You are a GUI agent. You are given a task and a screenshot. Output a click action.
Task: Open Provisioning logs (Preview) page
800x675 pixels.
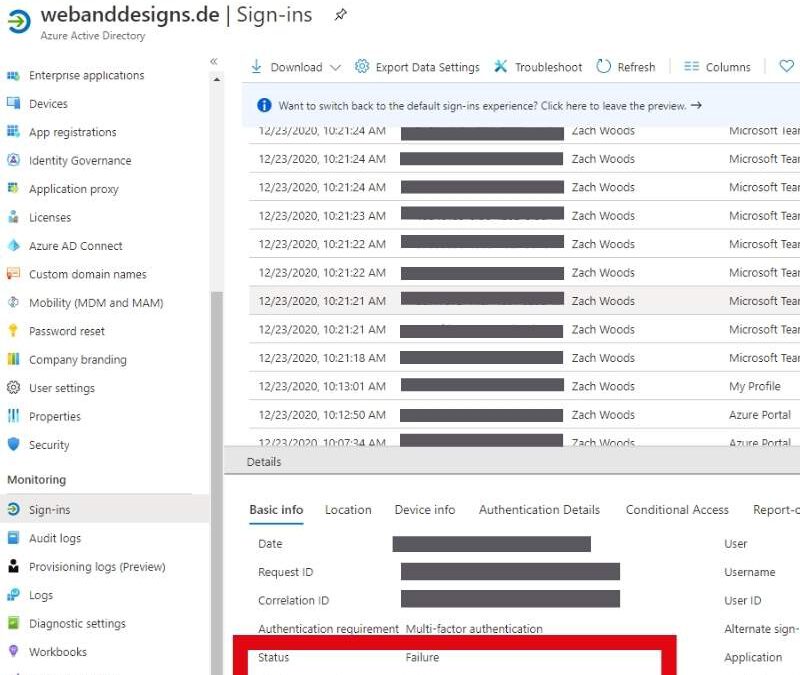click(97, 567)
